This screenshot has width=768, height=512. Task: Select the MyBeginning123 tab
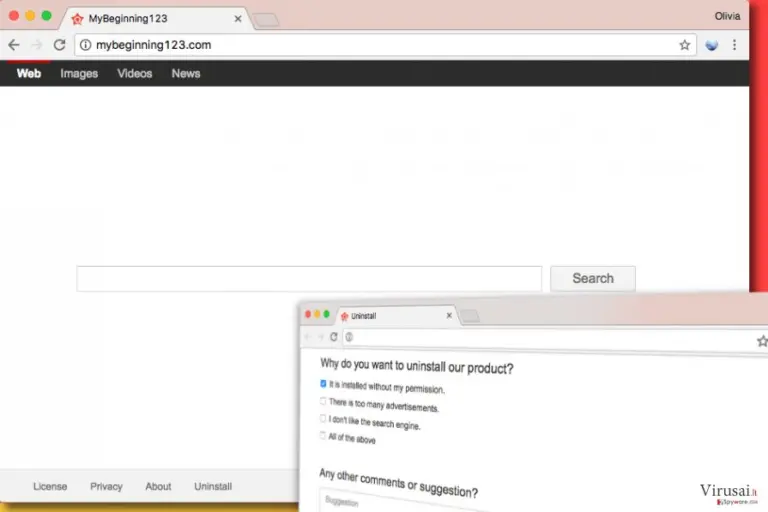pos(157,19)
